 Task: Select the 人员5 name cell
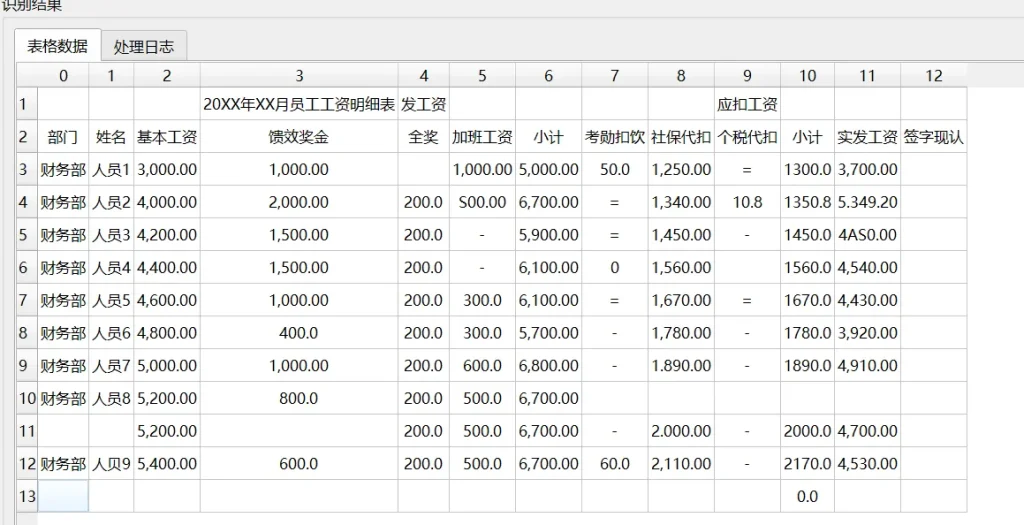pyautogui.click(x=111, y=300)
